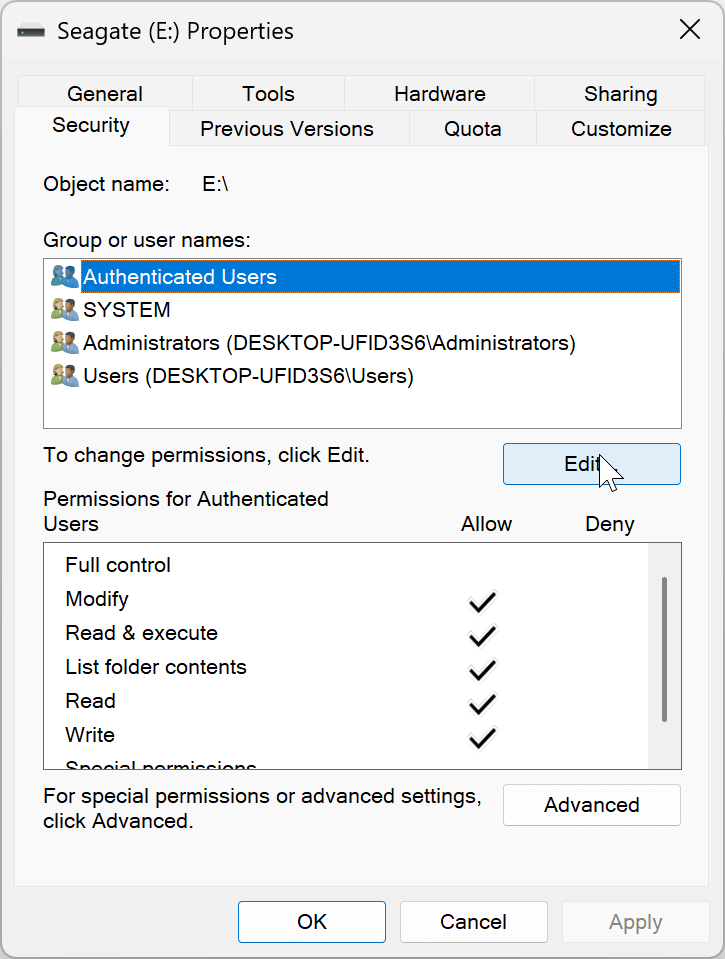Click the SYSTEM account icon

pos(63,309)
